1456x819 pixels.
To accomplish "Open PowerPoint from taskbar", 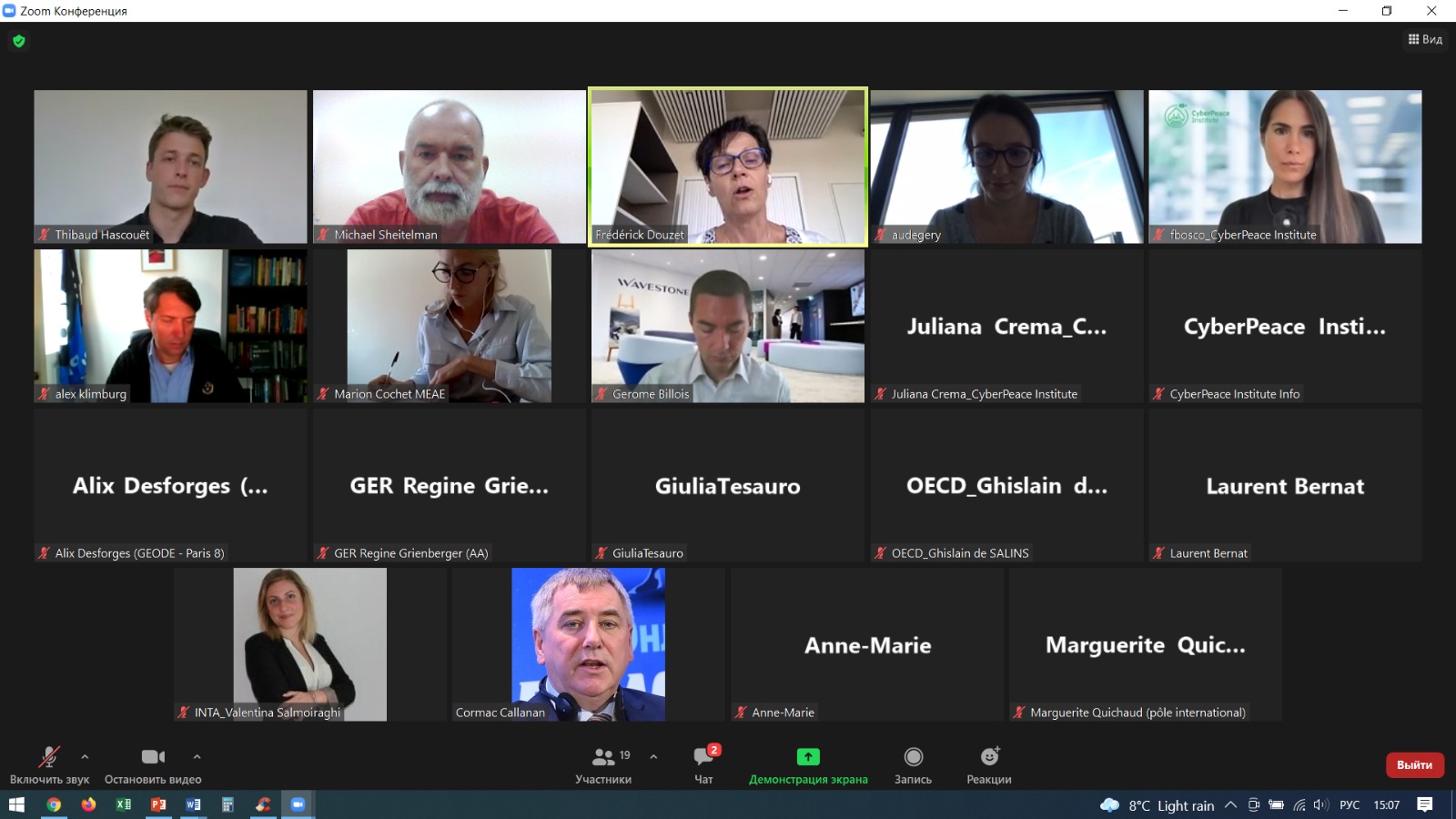I will (x=158, y=804).
